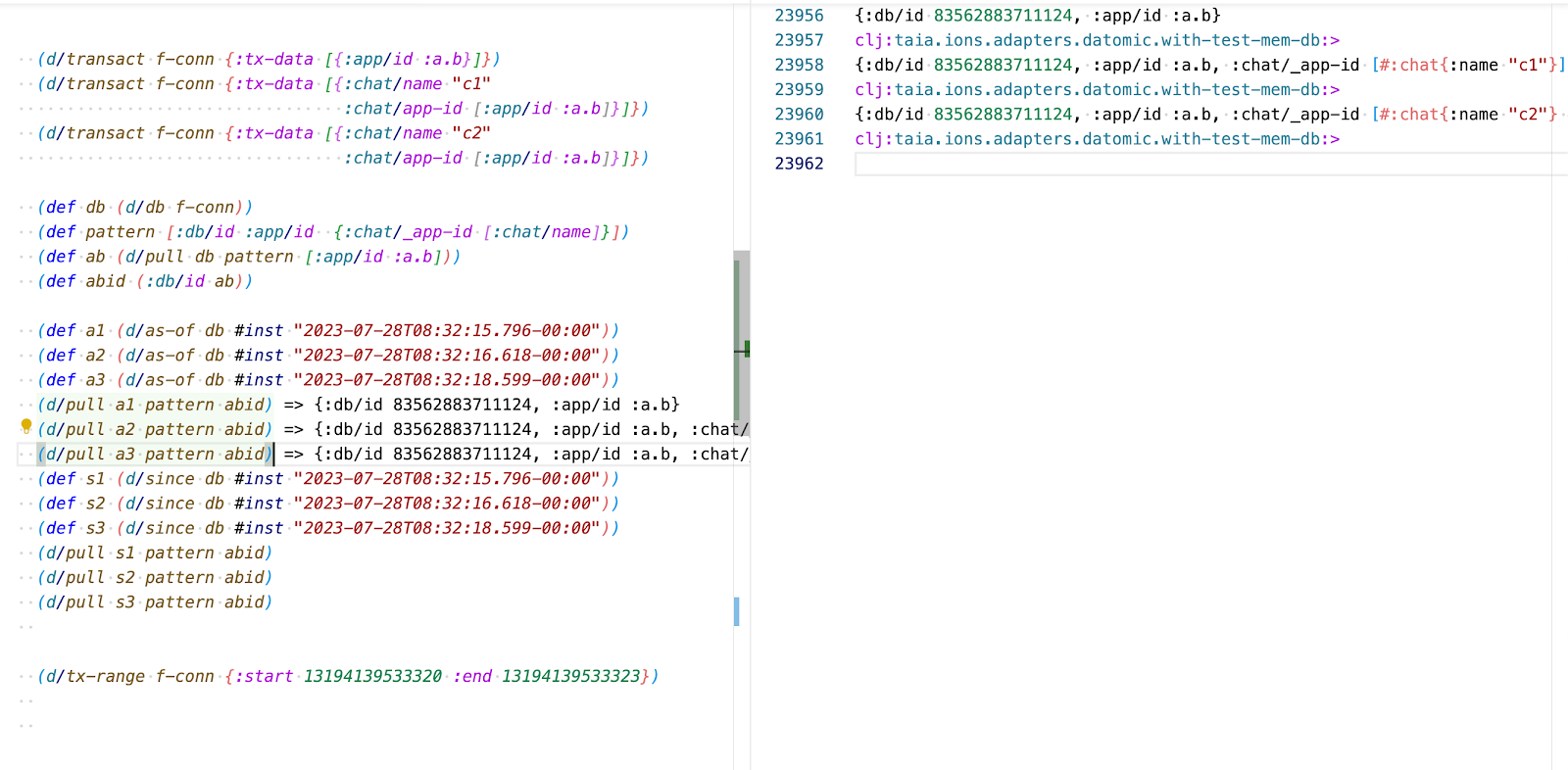Screen dimensions: 1568x770
Task: Click the (d/pull s3 pattern abid) line
Action: coord(155,602)
